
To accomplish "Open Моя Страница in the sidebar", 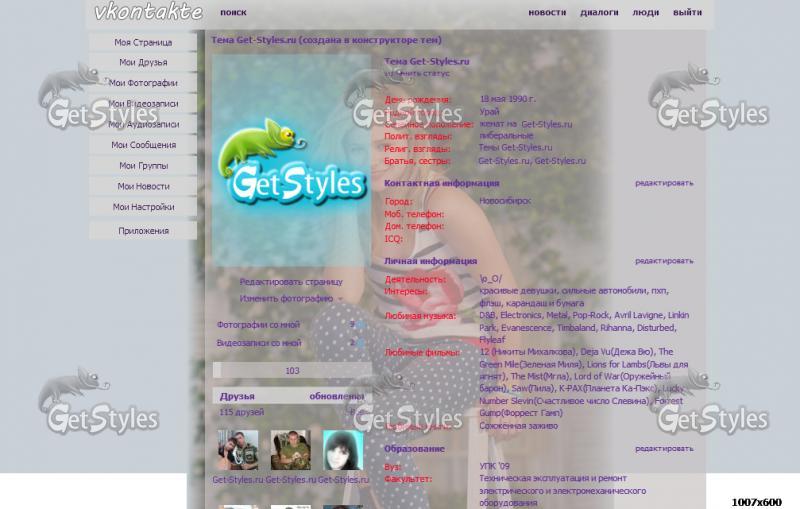I will 143,43.
